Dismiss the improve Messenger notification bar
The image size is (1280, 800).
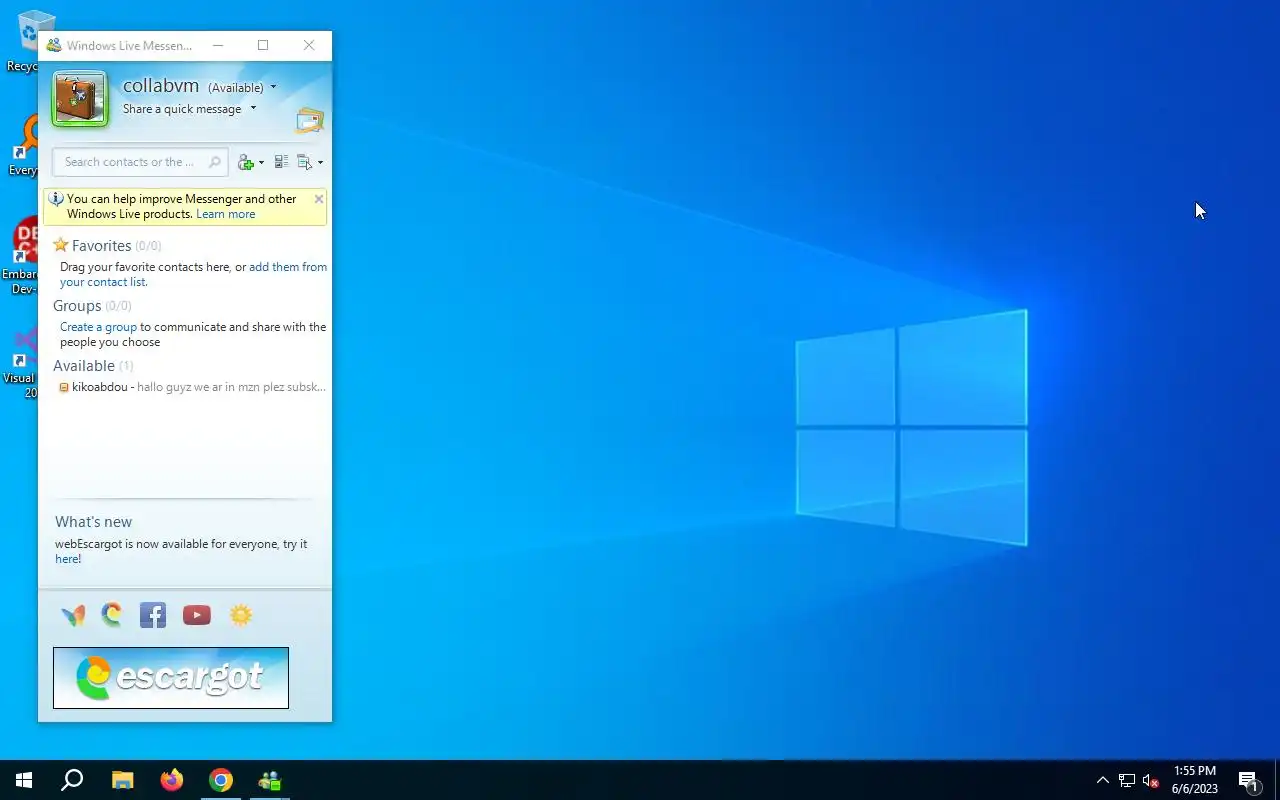[319, 199]
